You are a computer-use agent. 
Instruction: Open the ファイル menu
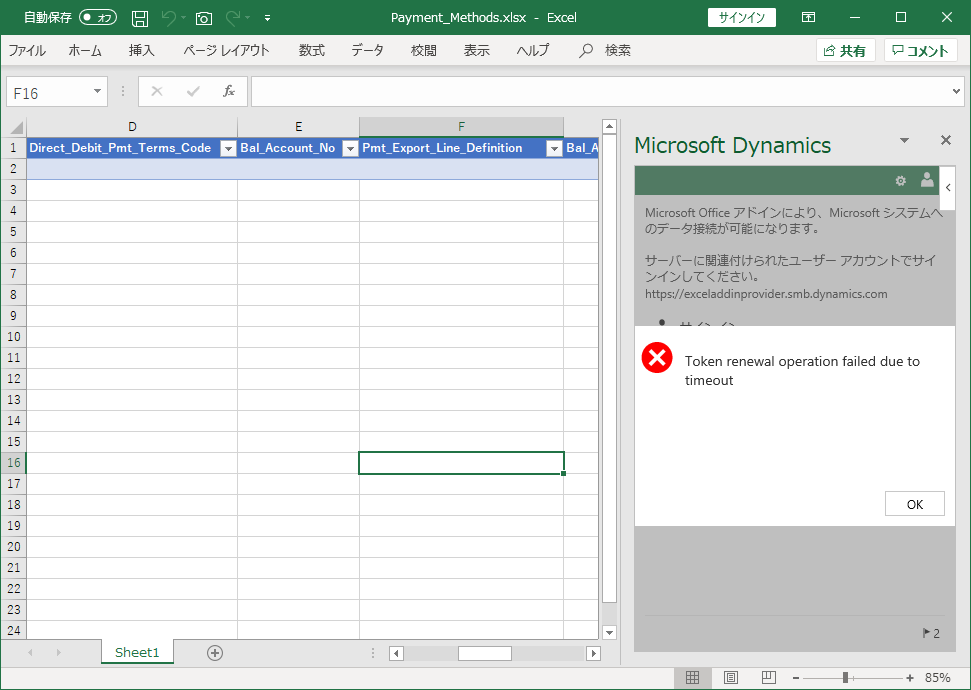[27, 50]
